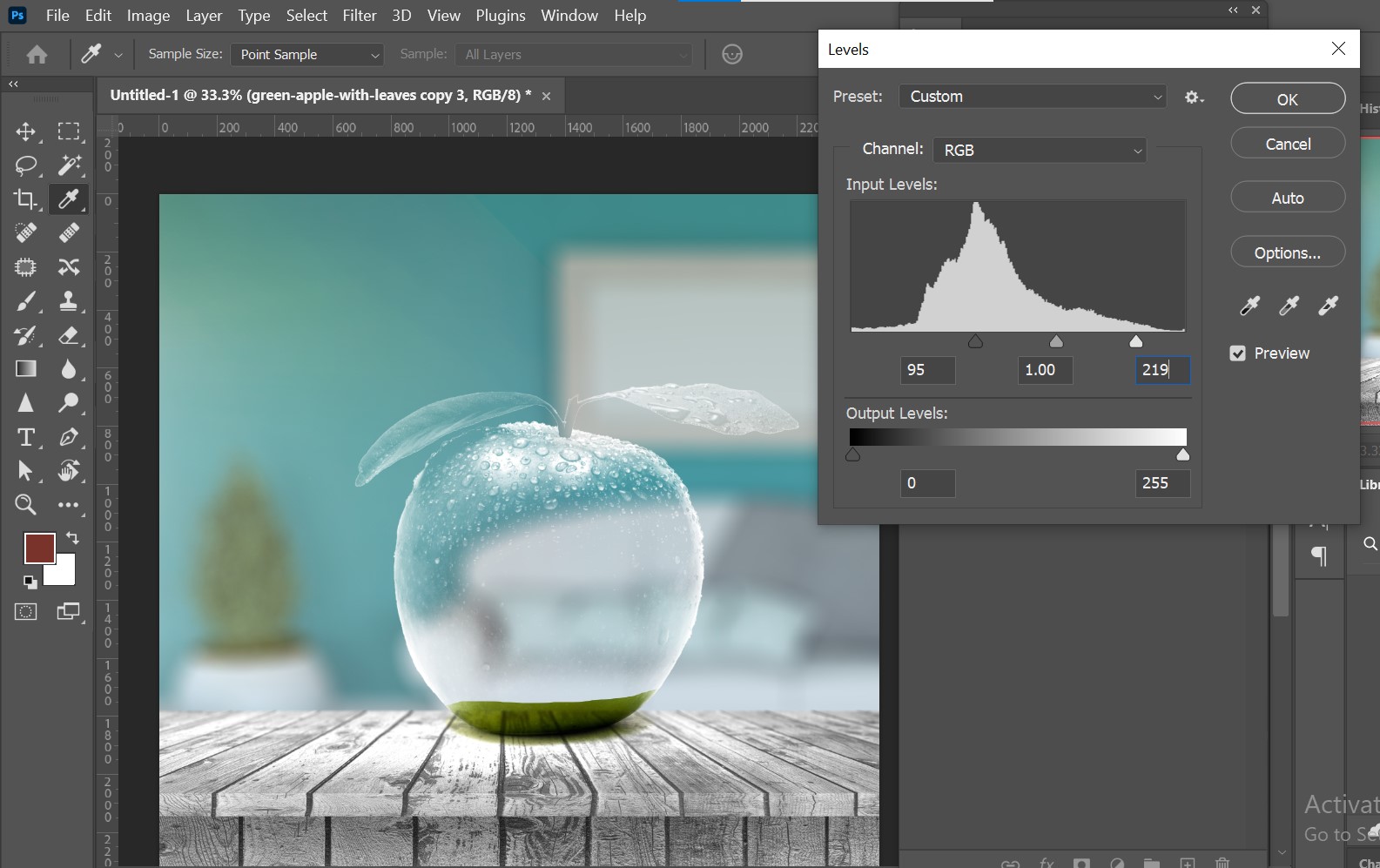The width and height of the screenshot is (1380, 868).
Task: Select the Rectangular Marquee tool
Action: 69,131
